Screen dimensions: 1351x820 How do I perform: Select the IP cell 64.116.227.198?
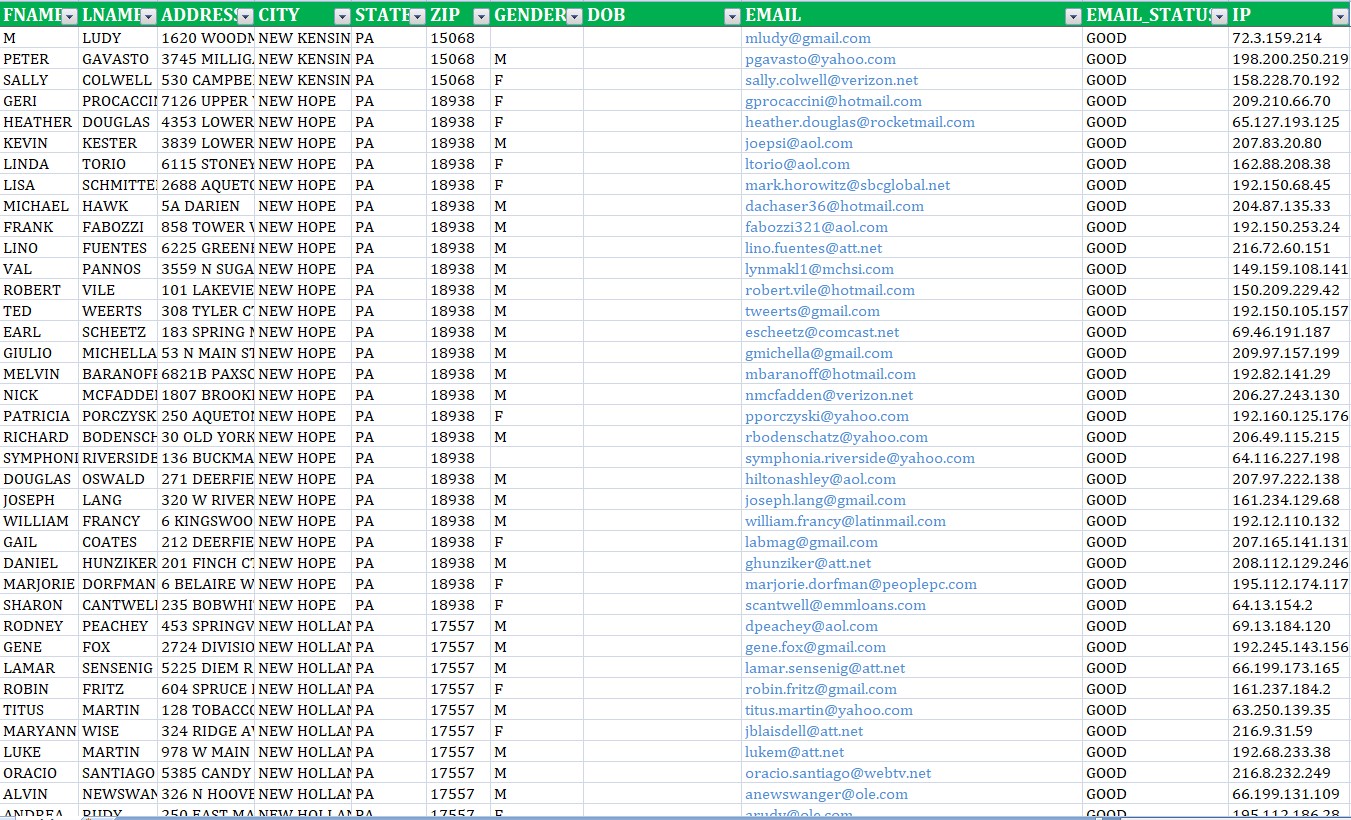click(x=1289, y=458)
